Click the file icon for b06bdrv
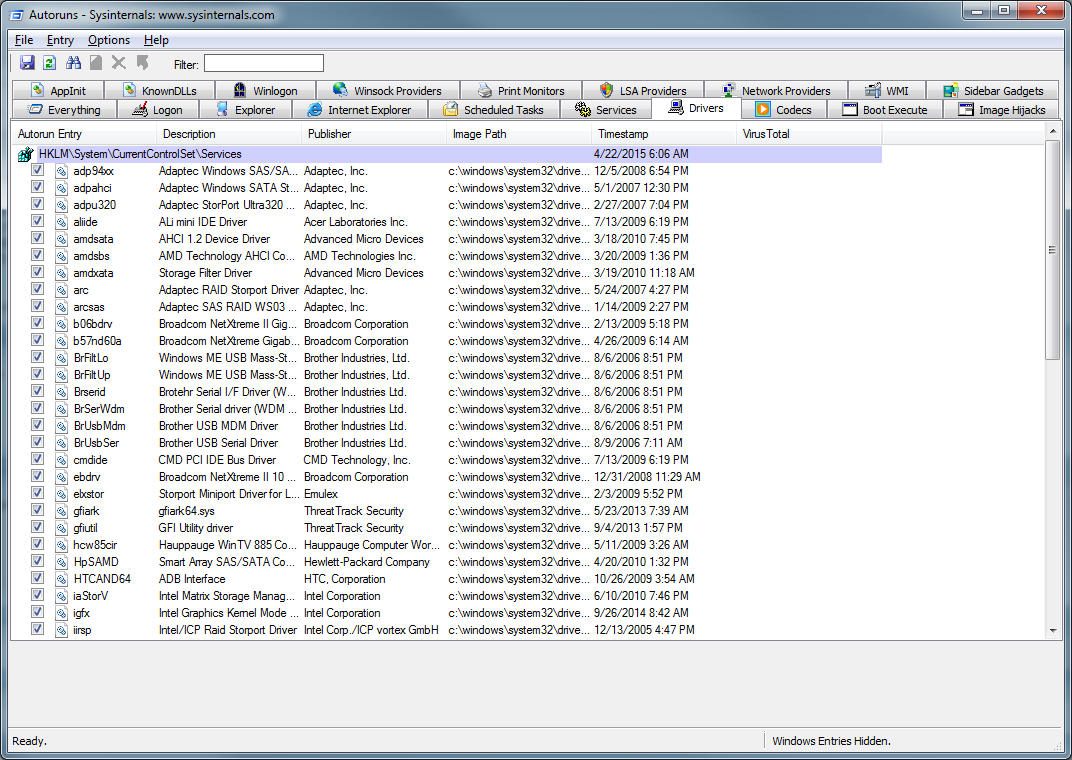Viewport: 1072px width, 760px height. pyautogui.click(x=62, y=324)
